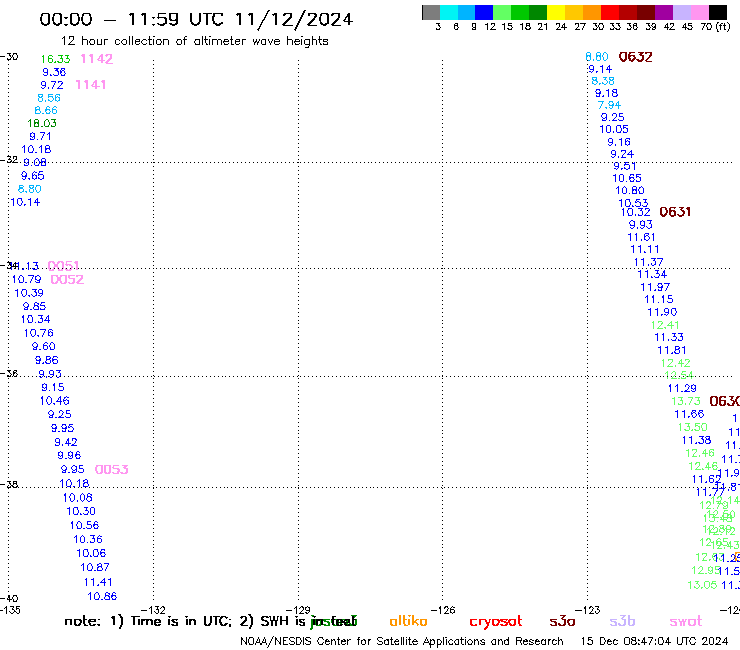Click the 10.05 wave height value
This screenshot has width=740, height=650.
[x=614, y=129]
